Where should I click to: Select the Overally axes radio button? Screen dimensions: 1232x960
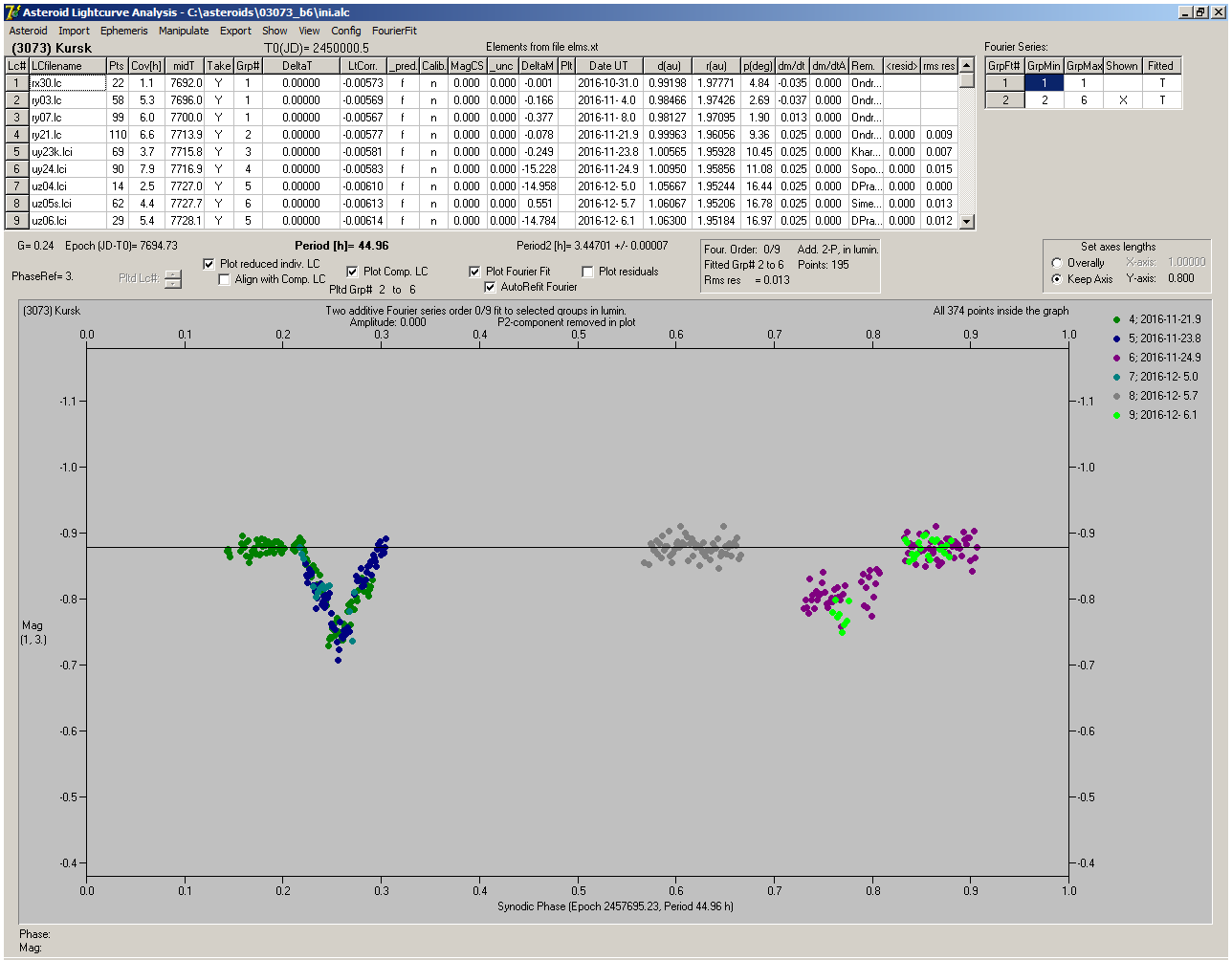(x=1057, y=263)
